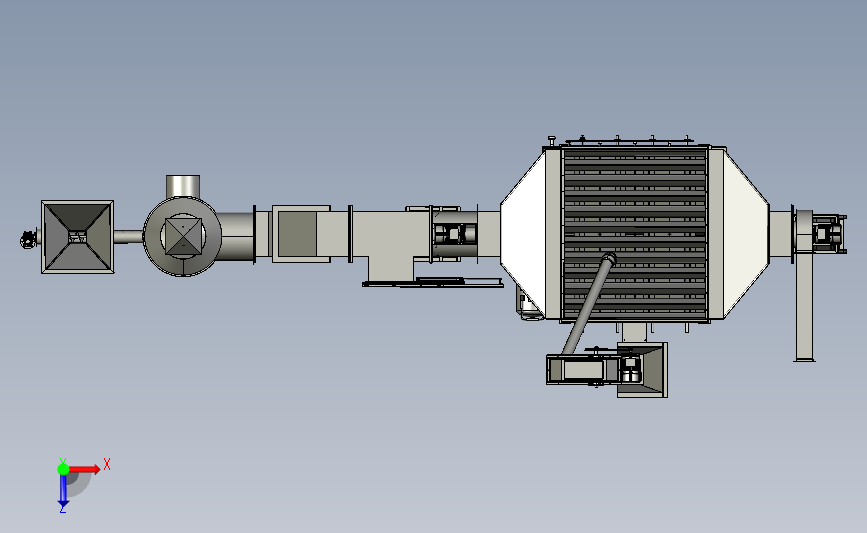Screen dimensions: 867x533
Task: Select the inline fan motor inside the middle duct
Action: (455, 234)
